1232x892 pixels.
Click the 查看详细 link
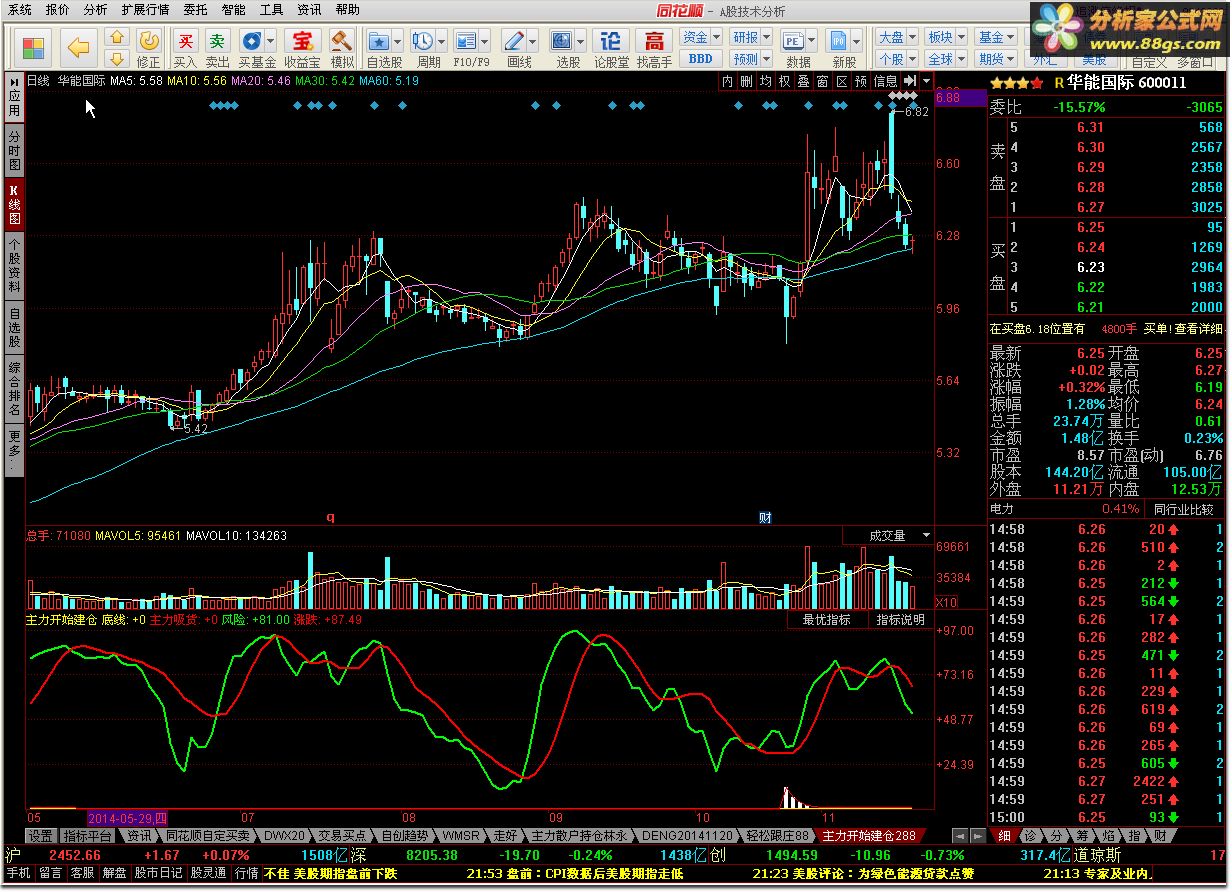pos(1198,328)
